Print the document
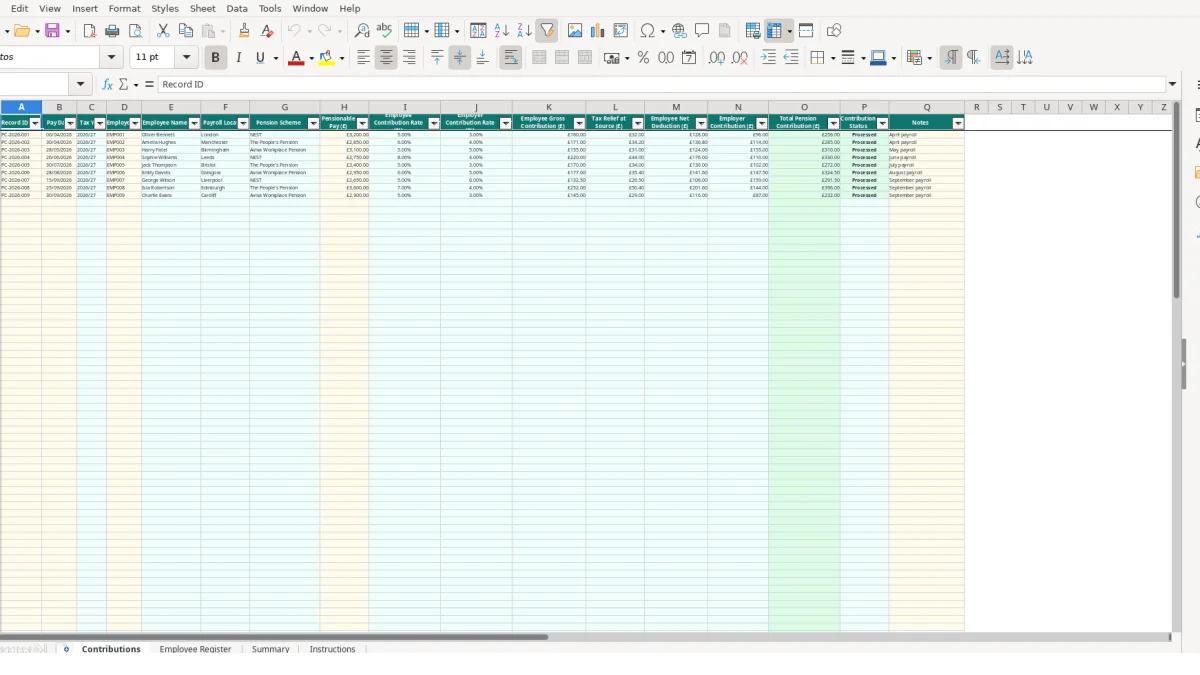 [x=112, y=31]
